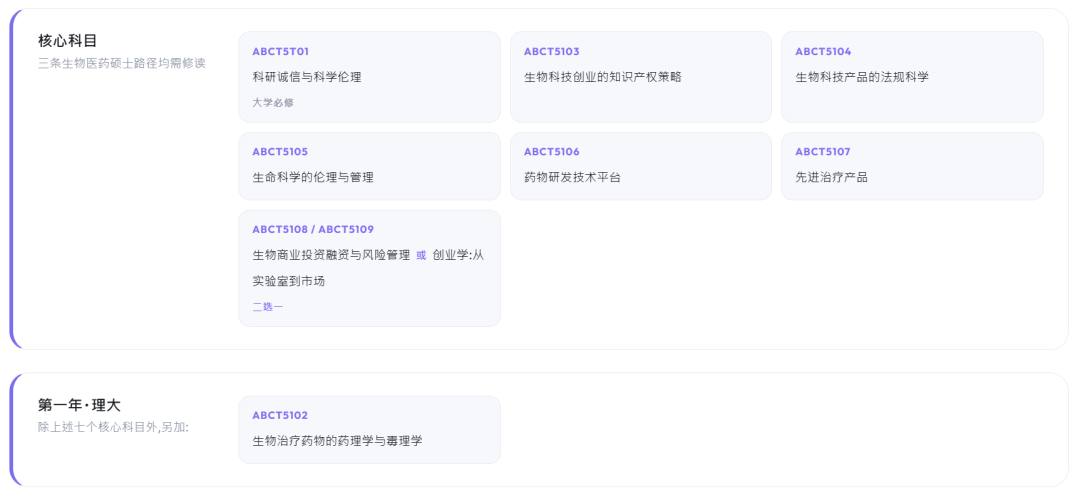1080x494 pixels.
Task: Select the course title 生命科学的伦理与管理
Action: click(313, 177)
